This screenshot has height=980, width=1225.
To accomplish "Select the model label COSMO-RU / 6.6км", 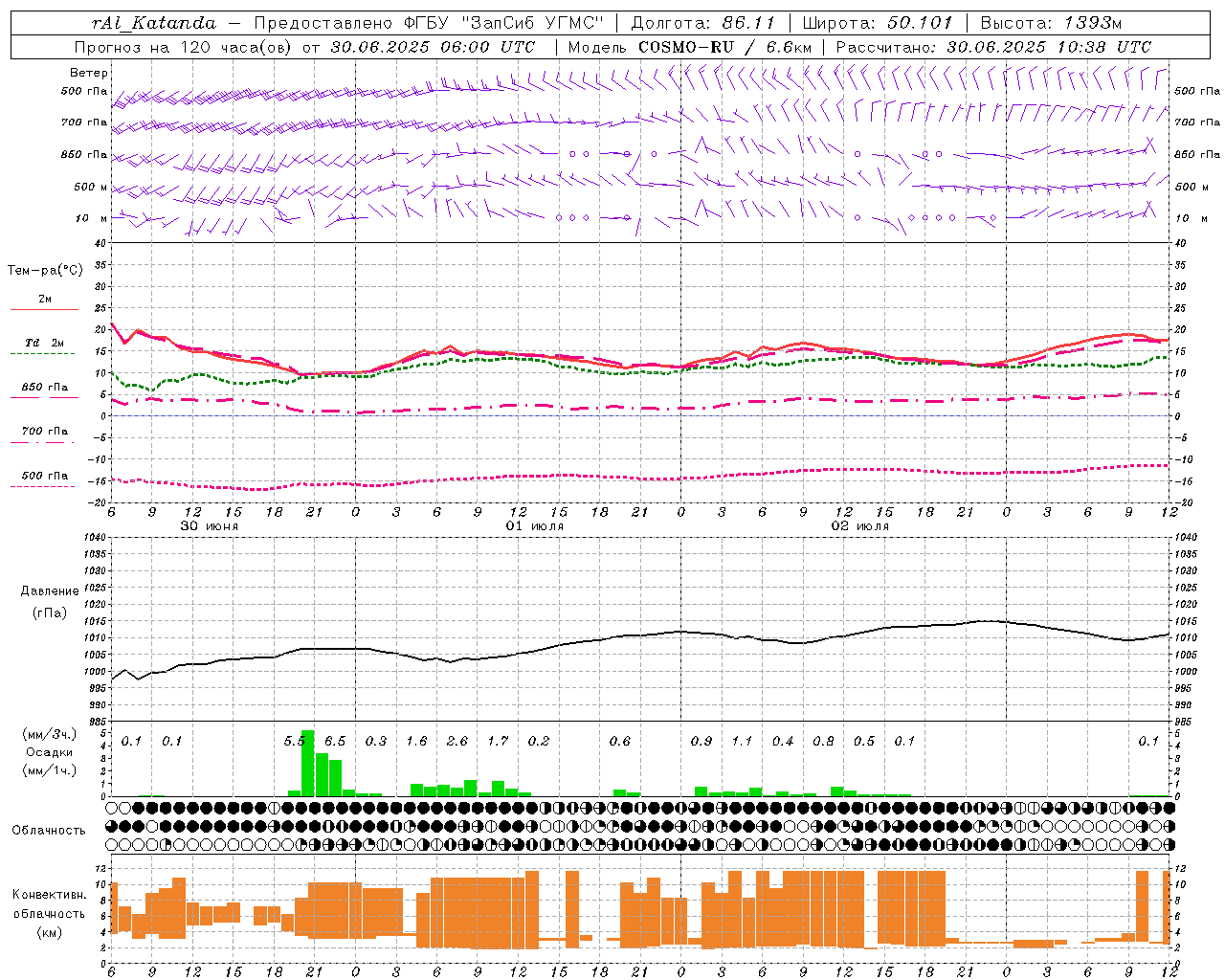I will point(725,47).
